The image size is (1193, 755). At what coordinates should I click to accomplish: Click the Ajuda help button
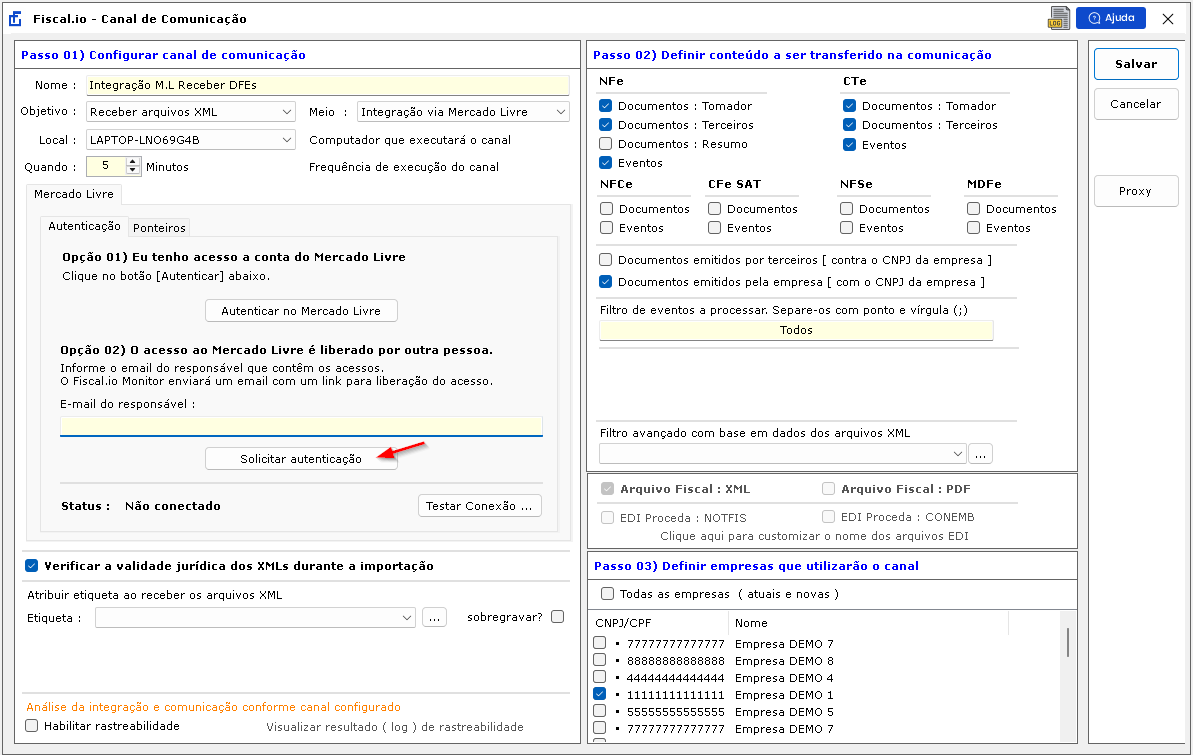coord(1110,18)
